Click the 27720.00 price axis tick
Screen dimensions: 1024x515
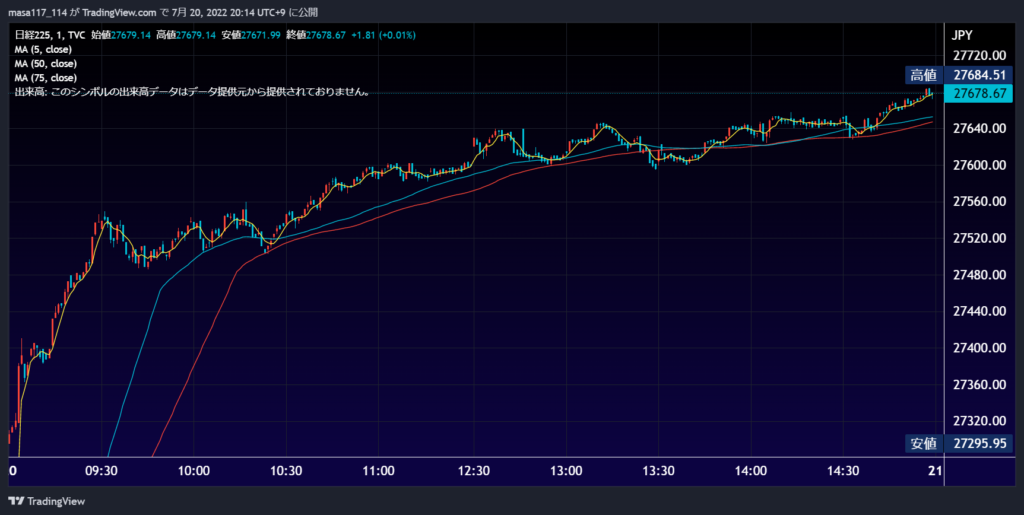tap(980, 55)
